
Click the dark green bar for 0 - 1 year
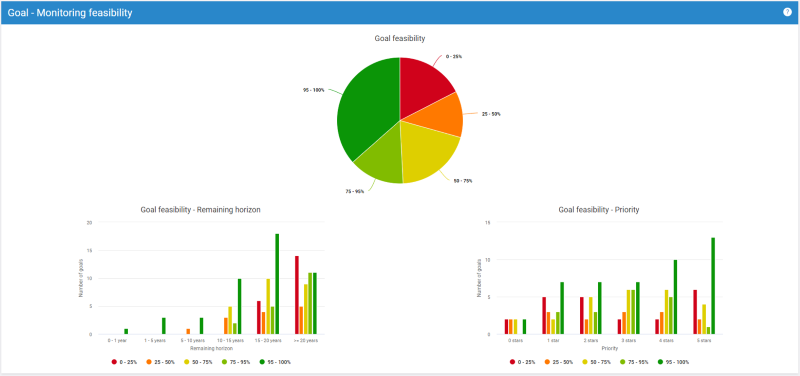tap(126, 332)
